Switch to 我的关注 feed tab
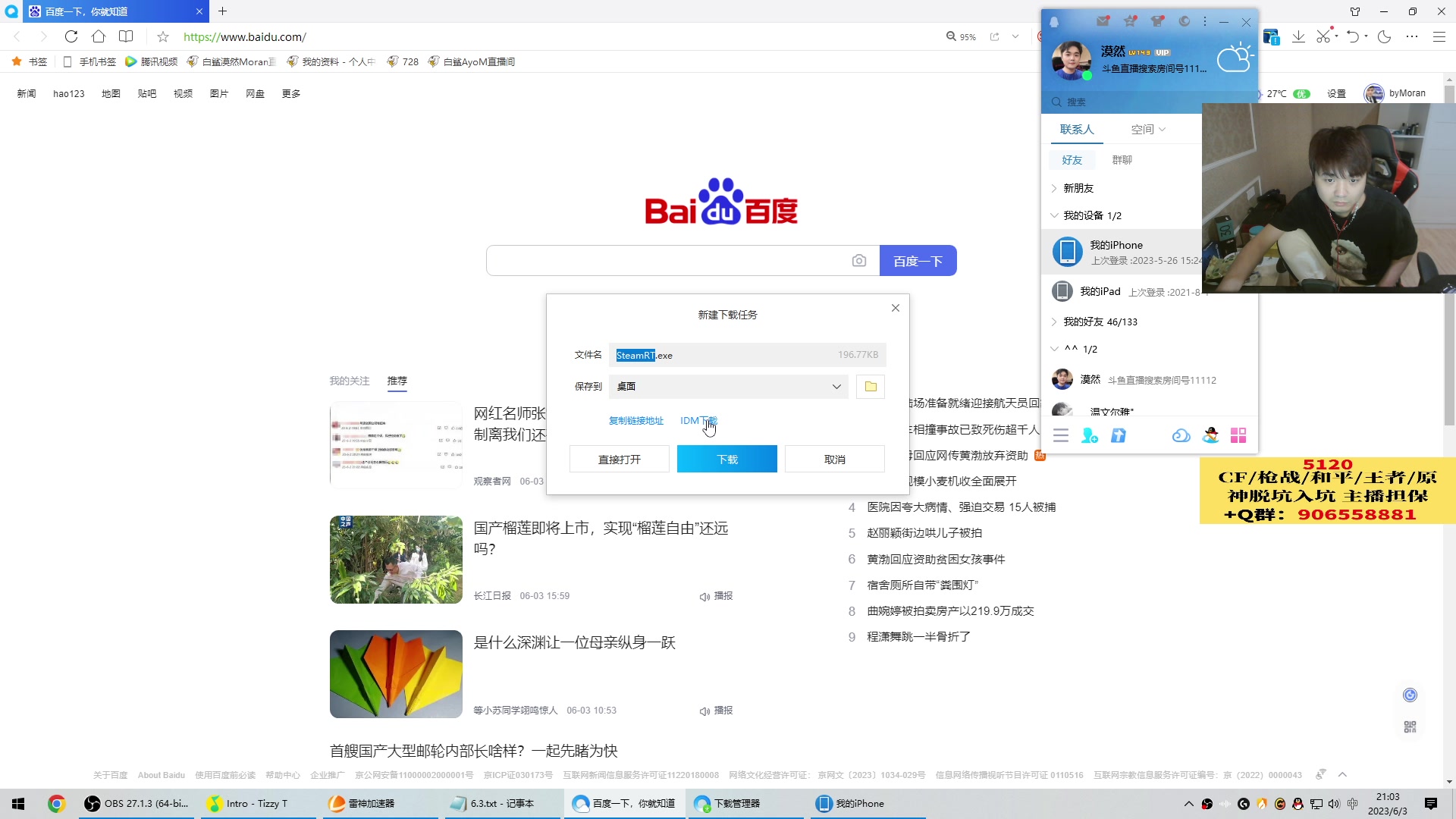This screenshot has width=1456, height=819. [x=349, y=381]
